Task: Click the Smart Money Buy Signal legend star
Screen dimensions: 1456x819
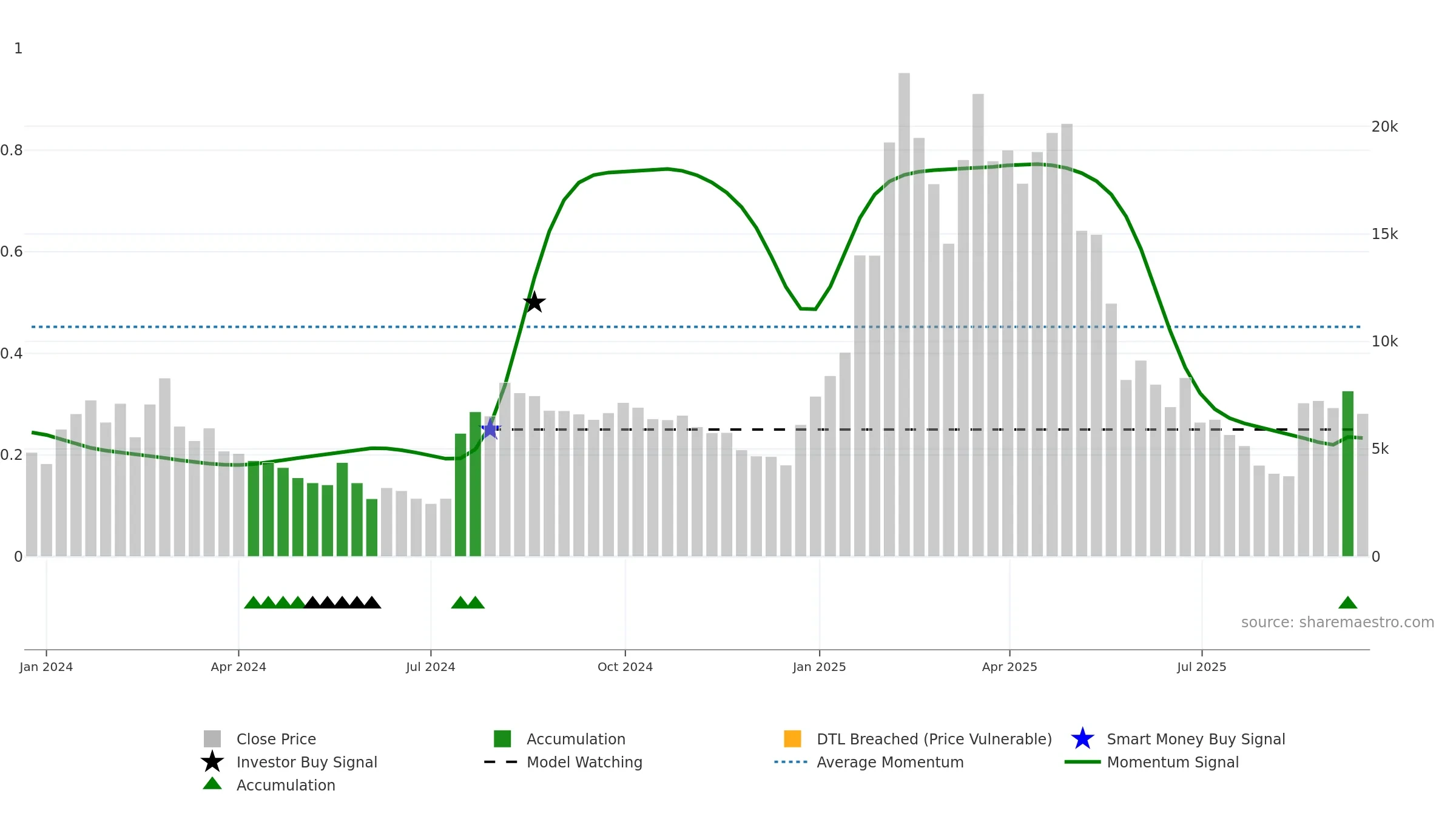Action: [x=1082, y=739]
